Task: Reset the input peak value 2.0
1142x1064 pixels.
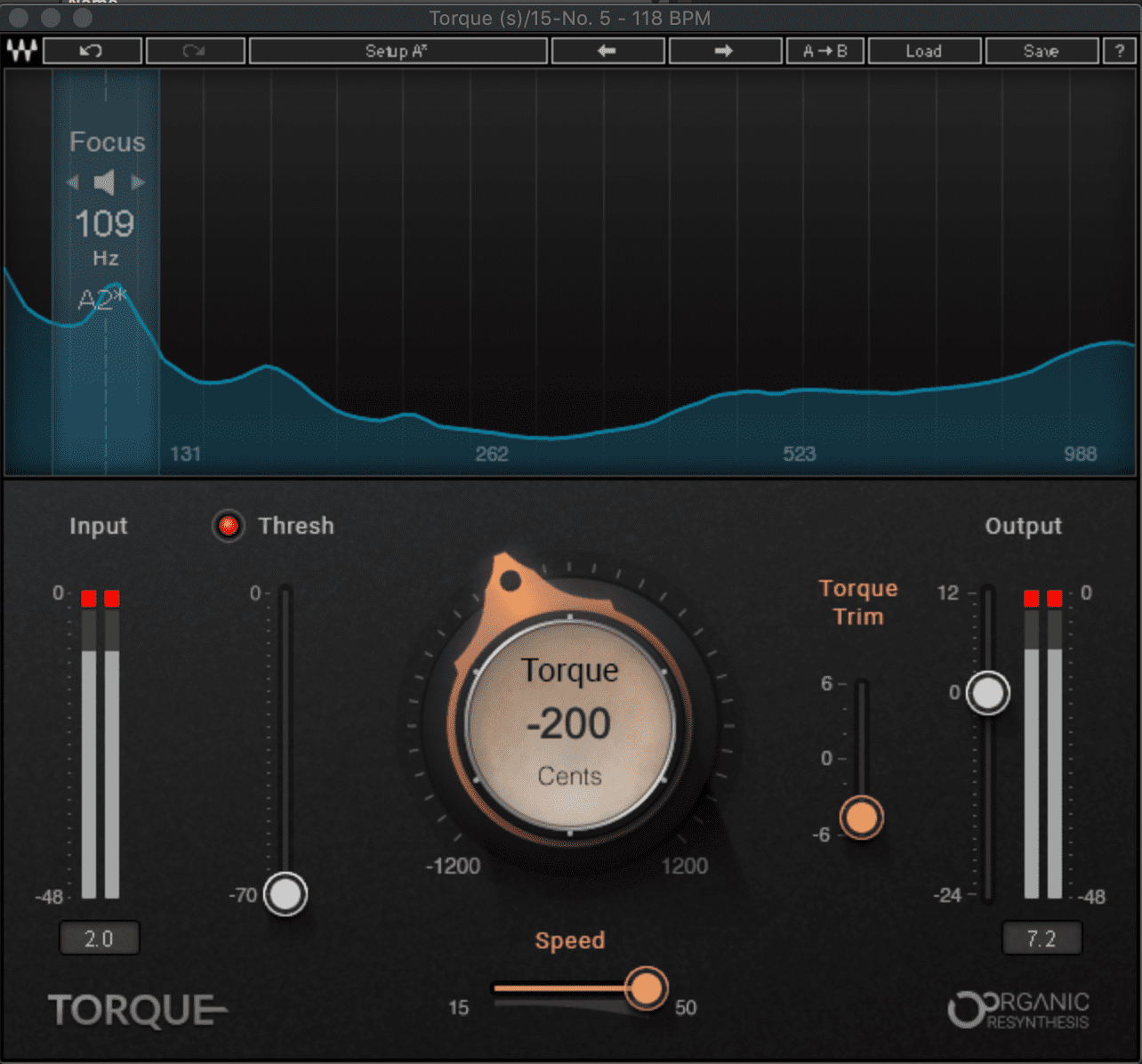Action: [99, 939]
